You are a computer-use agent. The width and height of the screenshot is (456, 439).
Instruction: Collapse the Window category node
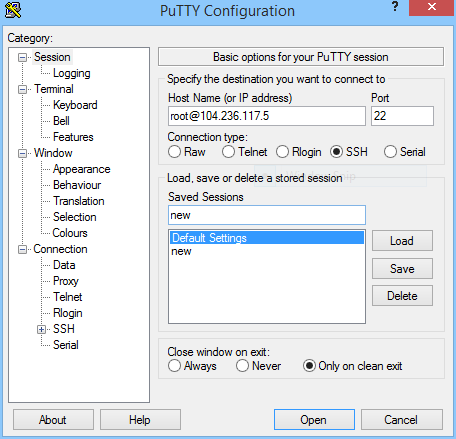(22, 153)
